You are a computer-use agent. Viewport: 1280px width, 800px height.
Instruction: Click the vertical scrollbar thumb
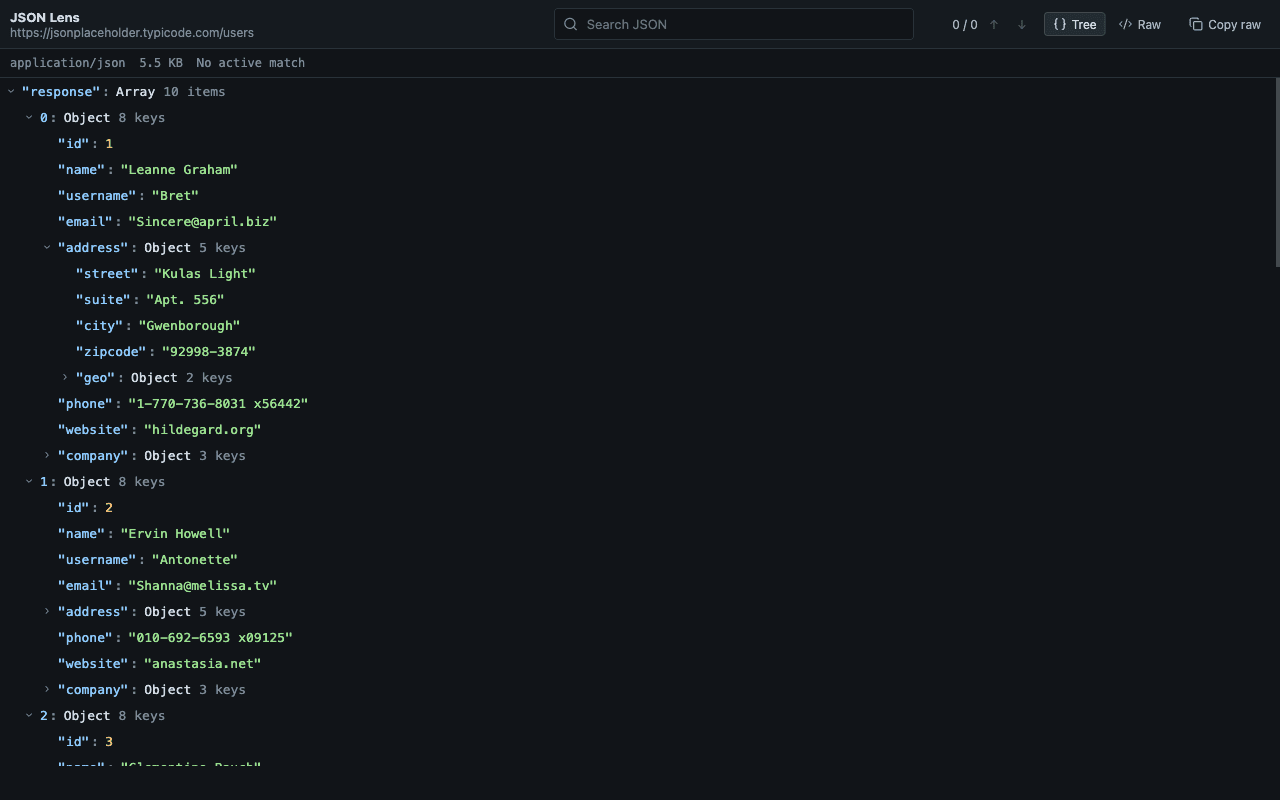1277,172
